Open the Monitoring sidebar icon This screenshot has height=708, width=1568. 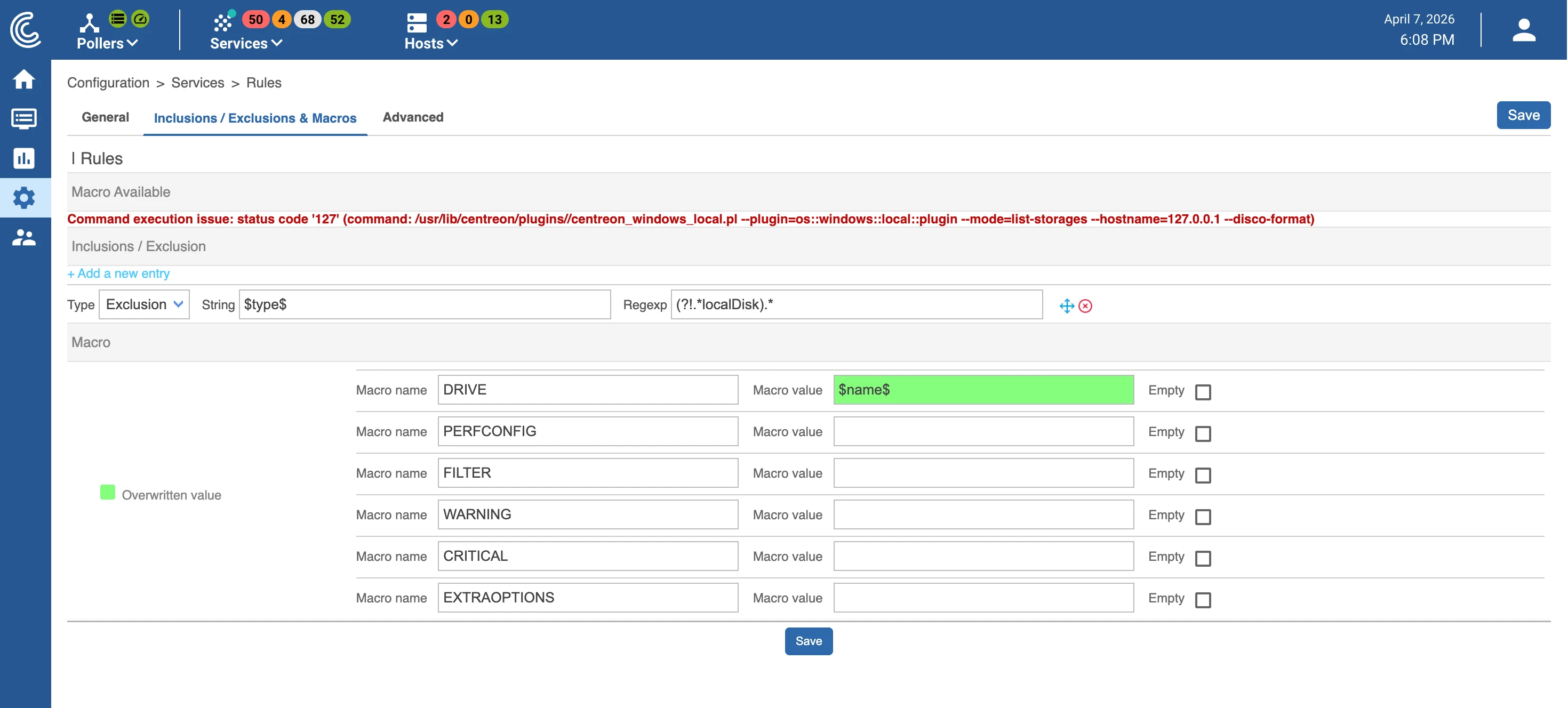pos(25,118)
